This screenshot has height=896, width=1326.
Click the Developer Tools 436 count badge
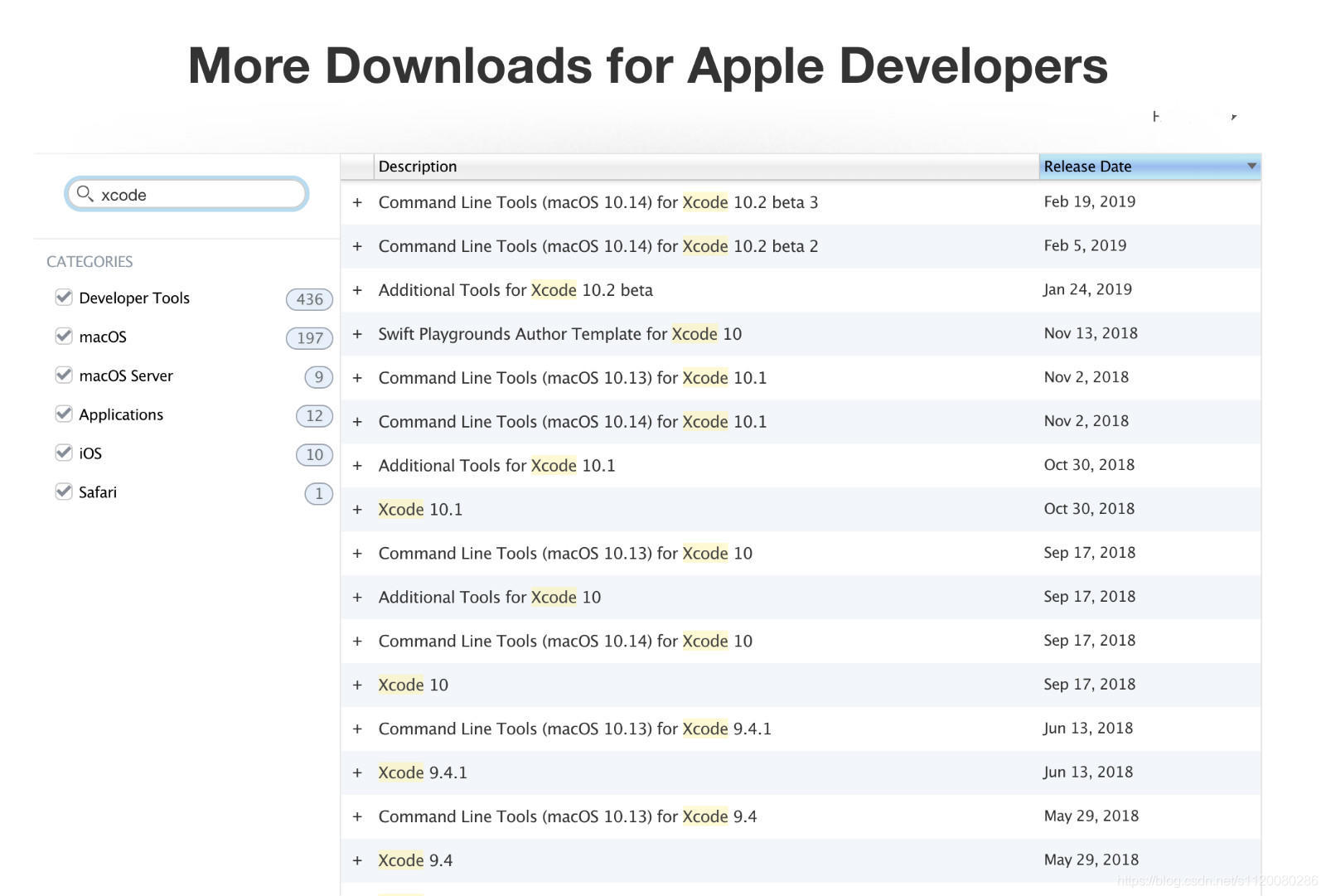[x=309, y=299]
